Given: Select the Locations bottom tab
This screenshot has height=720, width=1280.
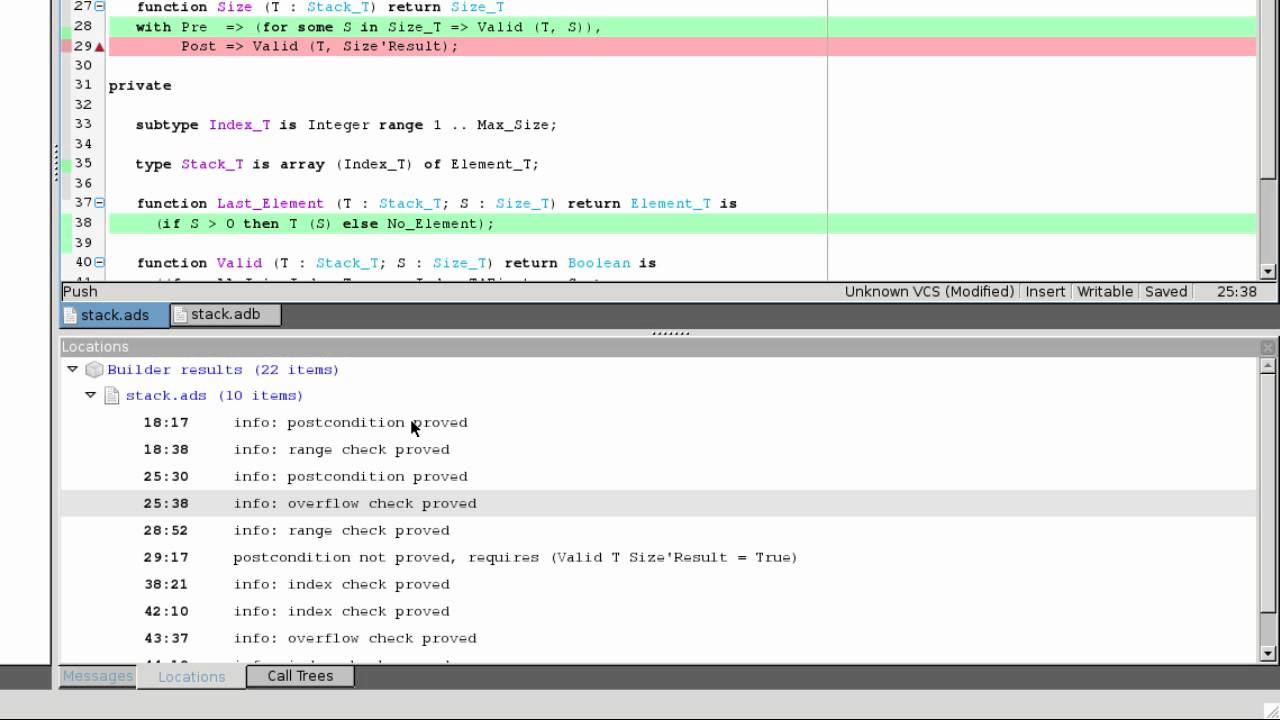Looking at the screenshot, I should pyautogui.click(x=191, y=677).
